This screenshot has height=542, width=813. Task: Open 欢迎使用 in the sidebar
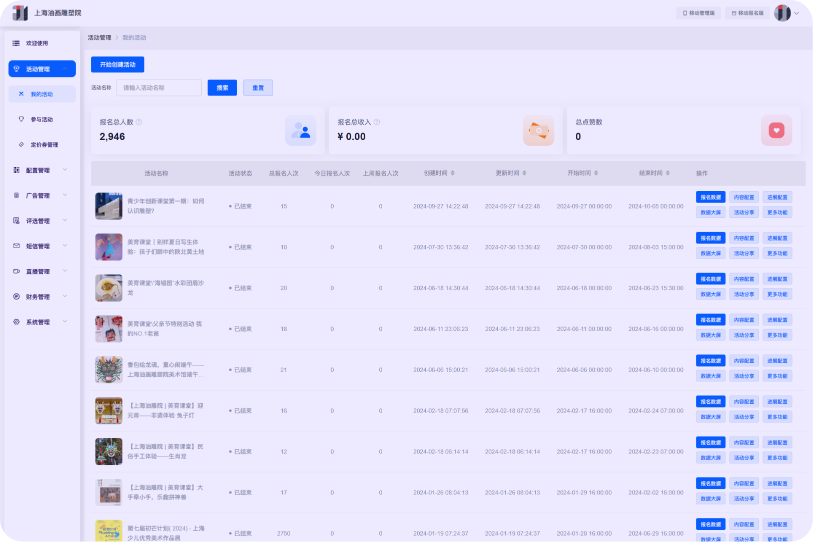(41, 43)
